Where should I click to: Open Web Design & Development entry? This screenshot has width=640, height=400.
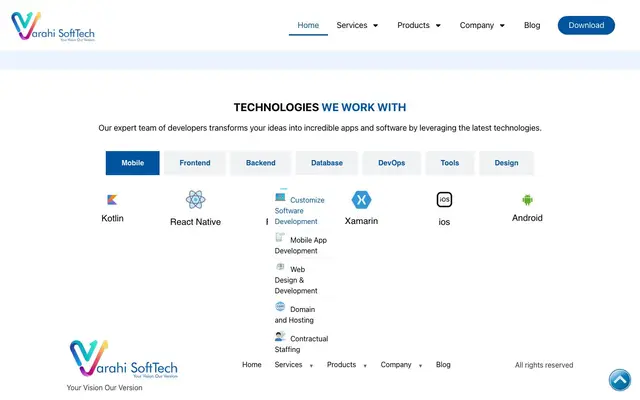[296, 279]
